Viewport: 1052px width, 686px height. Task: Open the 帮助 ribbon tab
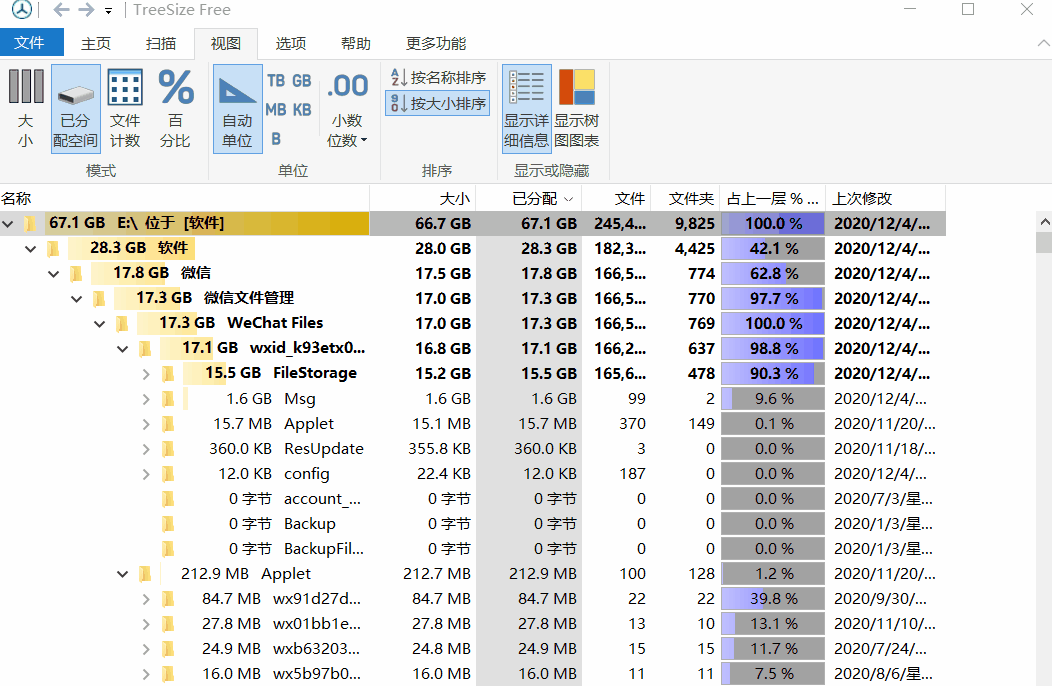356,44
